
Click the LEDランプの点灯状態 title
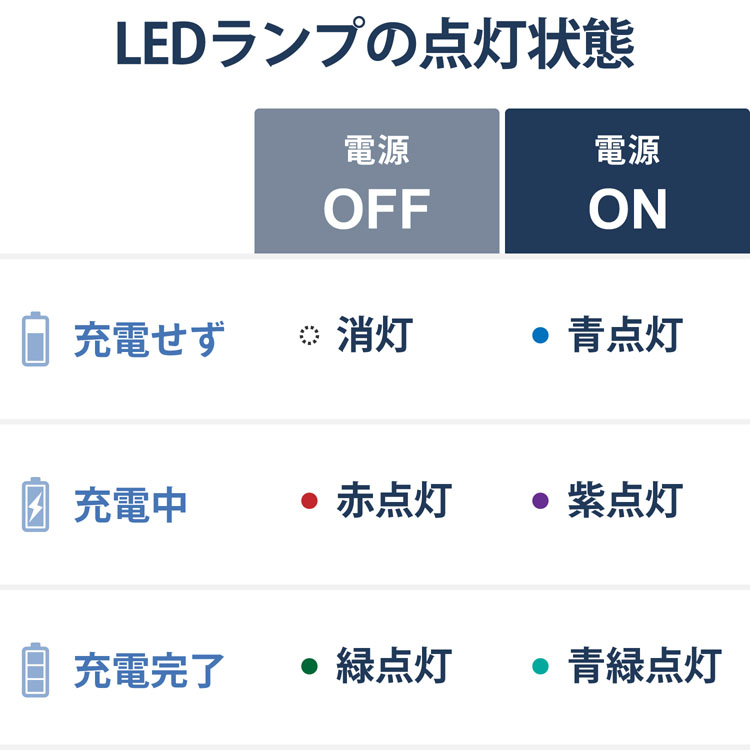[375, 43]
